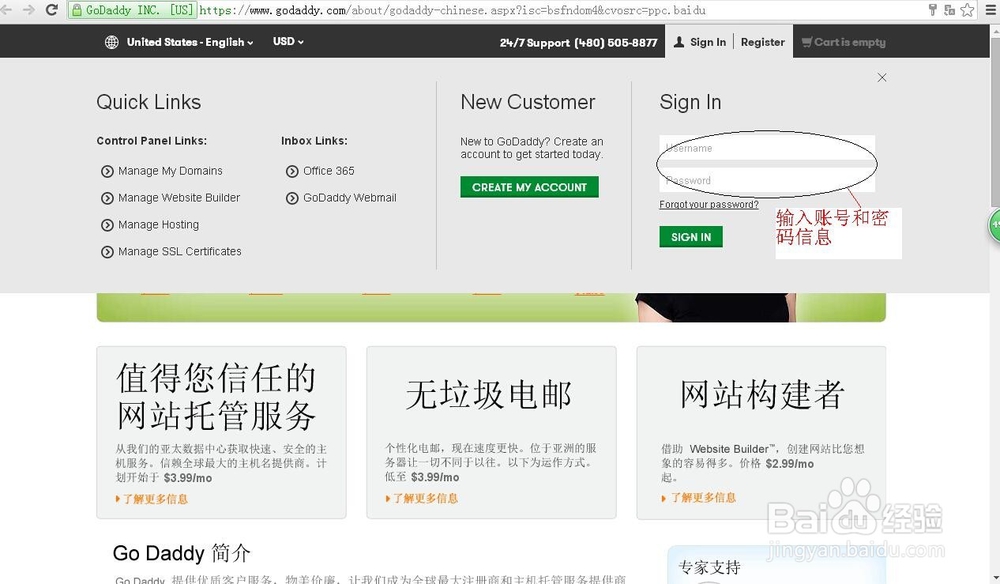Open the USD currency dropdown
This screenshot has width=1000, height=584.
[287, 42]
